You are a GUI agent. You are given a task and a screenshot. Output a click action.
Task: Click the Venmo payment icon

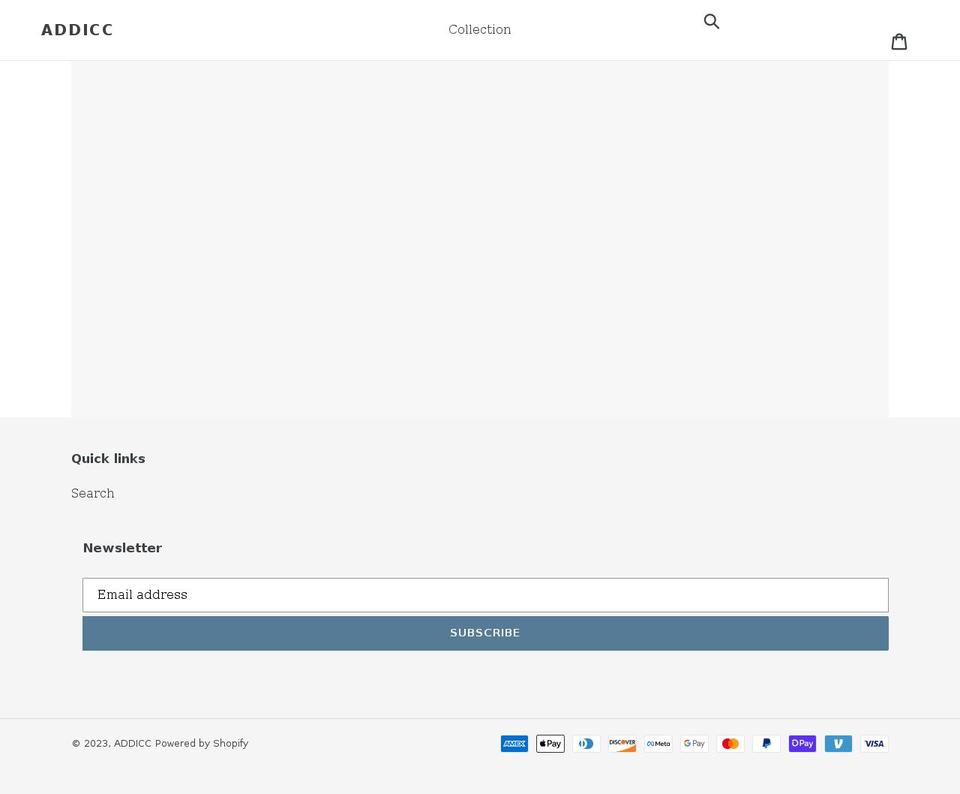838,743
